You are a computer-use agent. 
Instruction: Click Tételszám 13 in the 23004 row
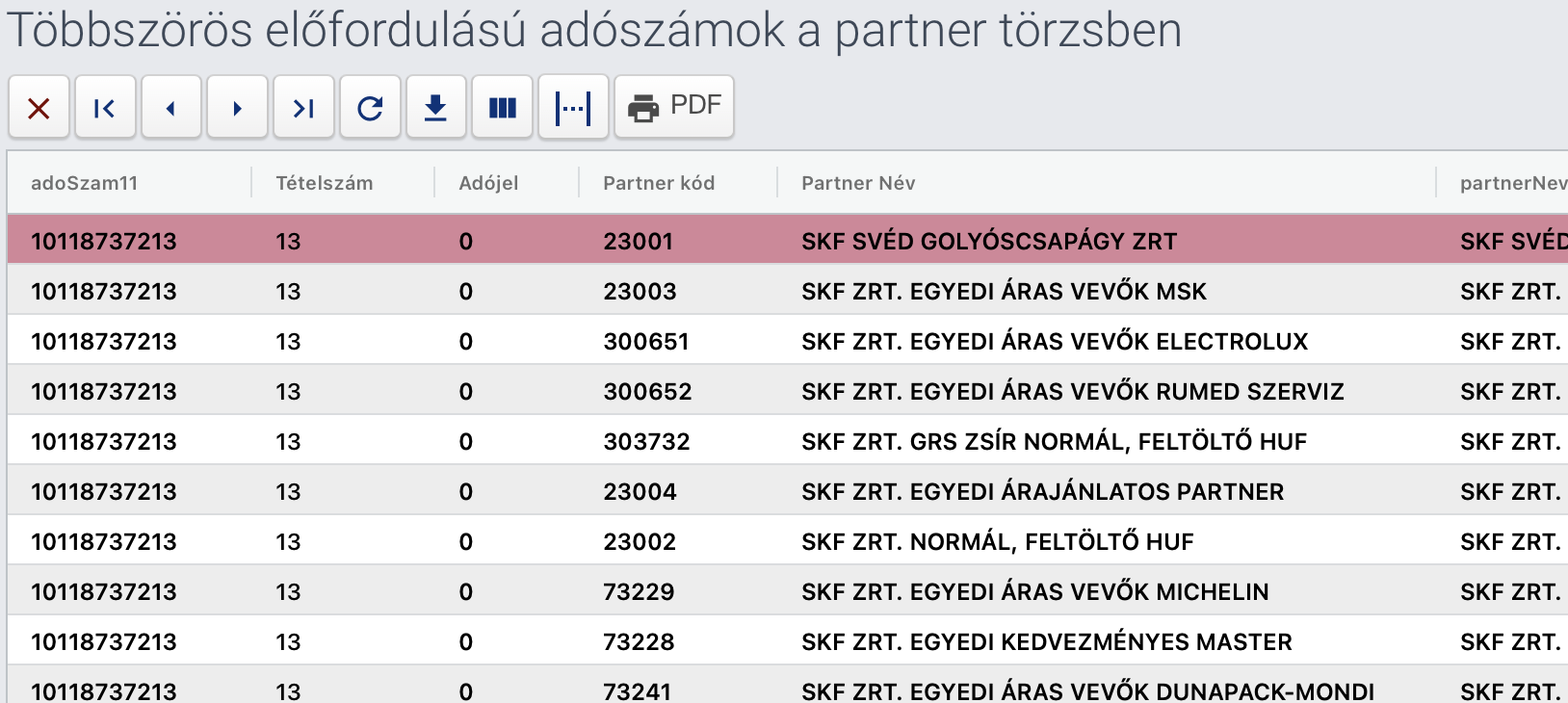[288, 491]
